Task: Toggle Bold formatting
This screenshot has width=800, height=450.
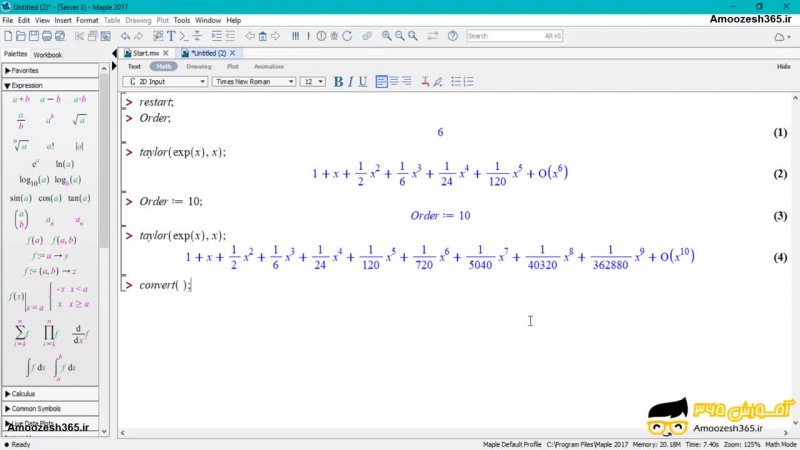Action: pos(338,81)
